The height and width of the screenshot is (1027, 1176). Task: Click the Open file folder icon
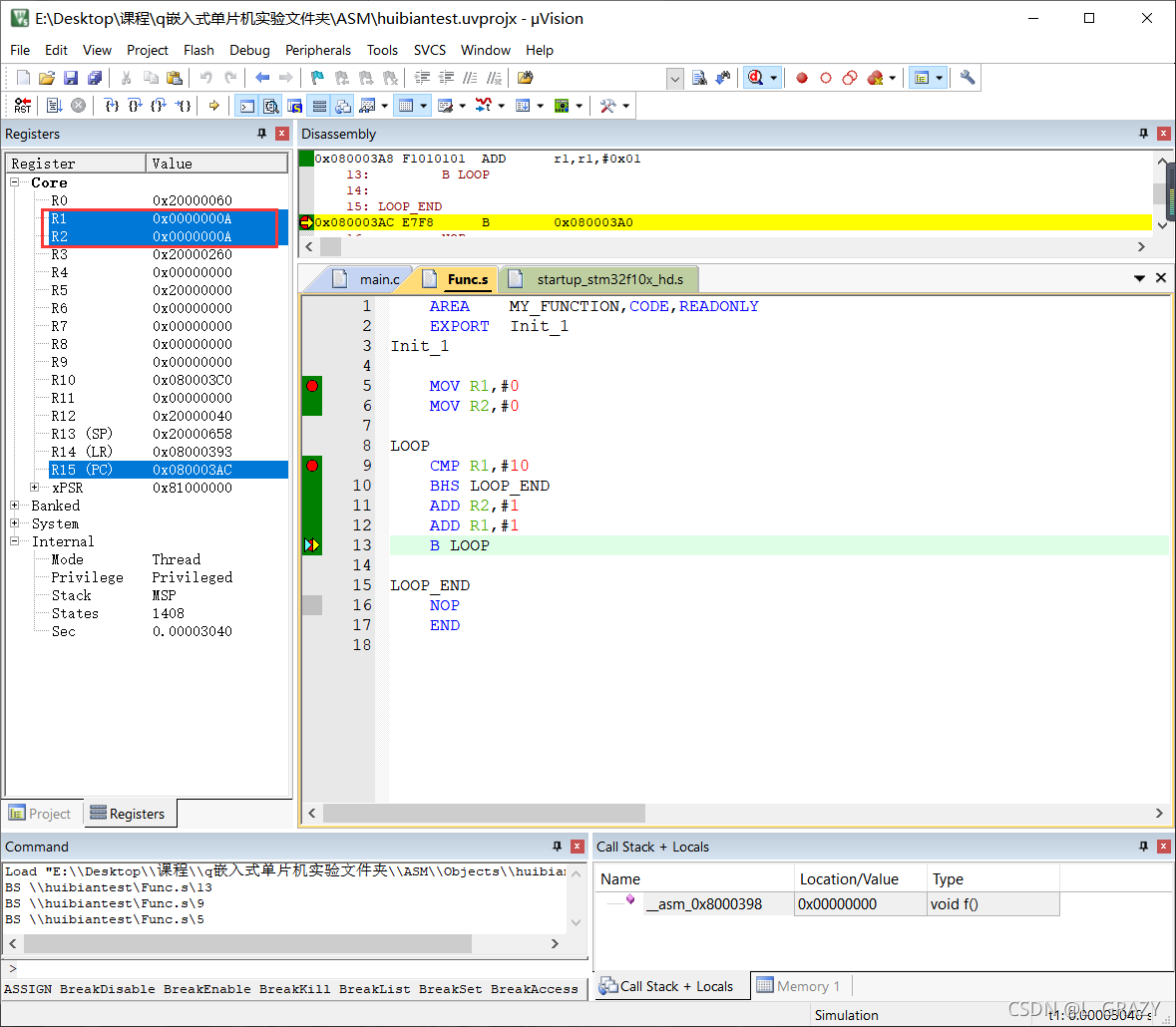pos(47,77)
